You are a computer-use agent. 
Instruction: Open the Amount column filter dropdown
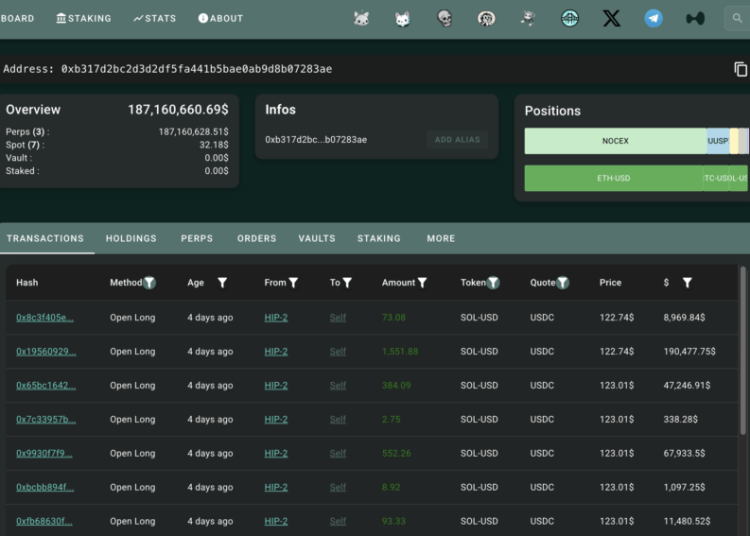click(422, 283)
